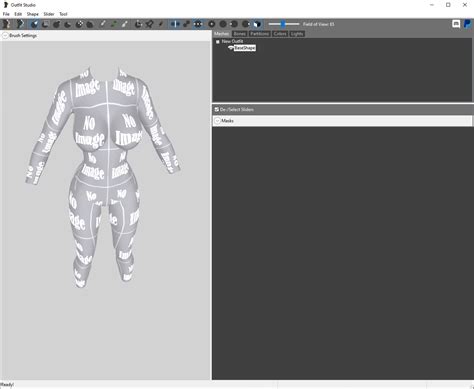The width and height of the screenshot is (474, 389).
Task: Click the sphere icon with center dot
Action: (211, 24)
